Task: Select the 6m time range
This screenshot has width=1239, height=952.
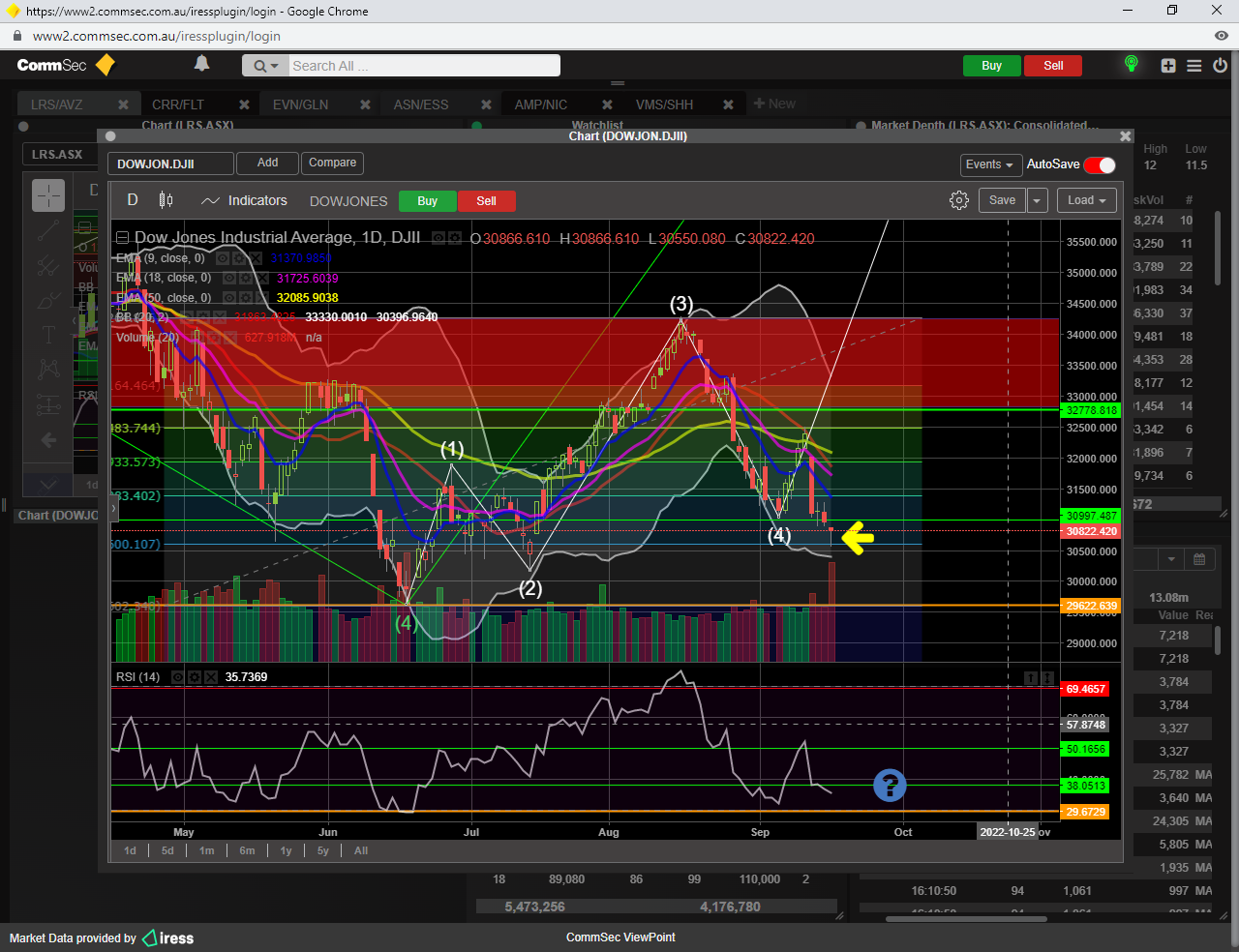Action: point(247,850)
